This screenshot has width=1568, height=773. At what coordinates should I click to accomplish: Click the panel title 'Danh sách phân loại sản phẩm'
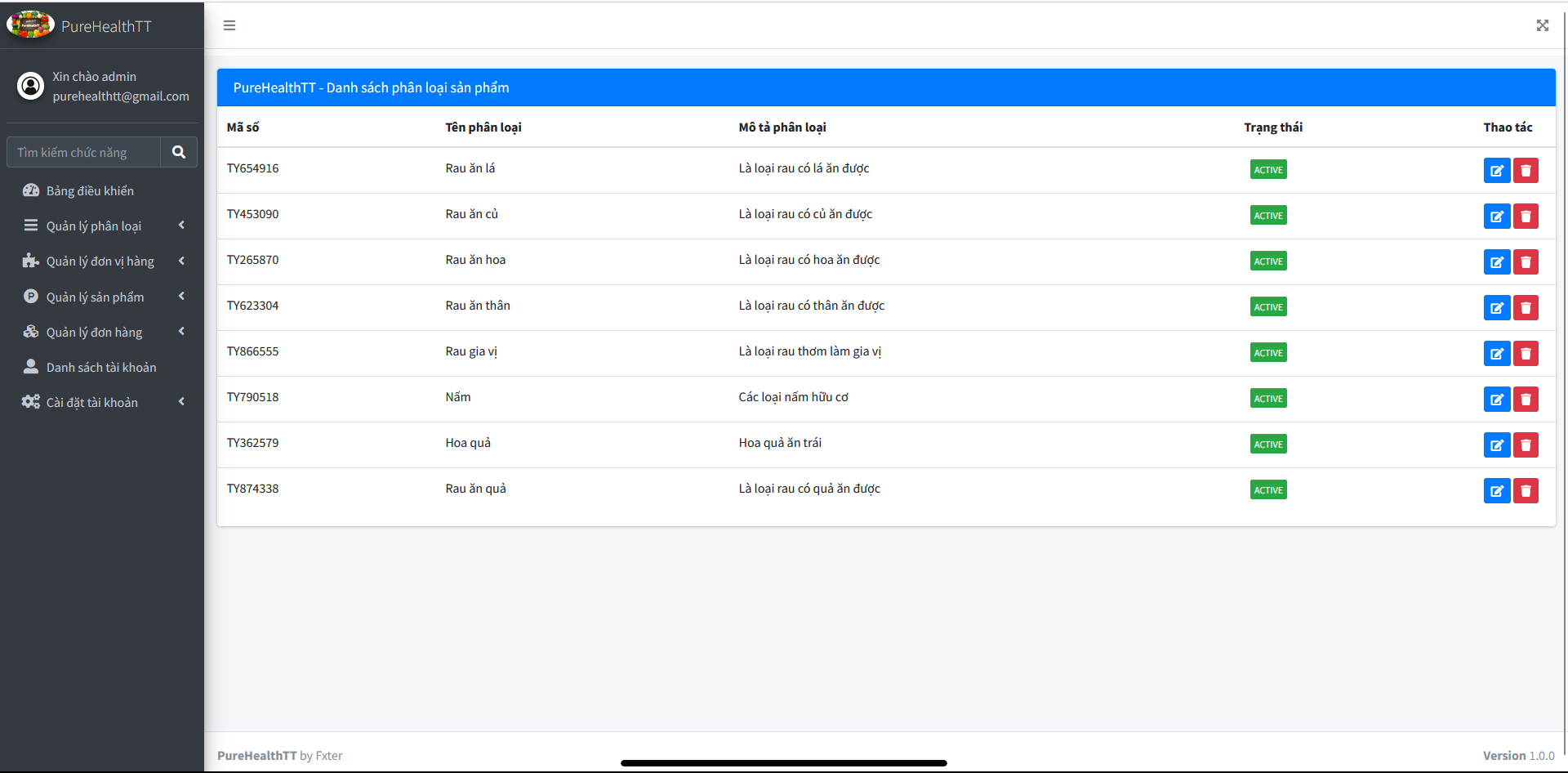pos(418,87)
